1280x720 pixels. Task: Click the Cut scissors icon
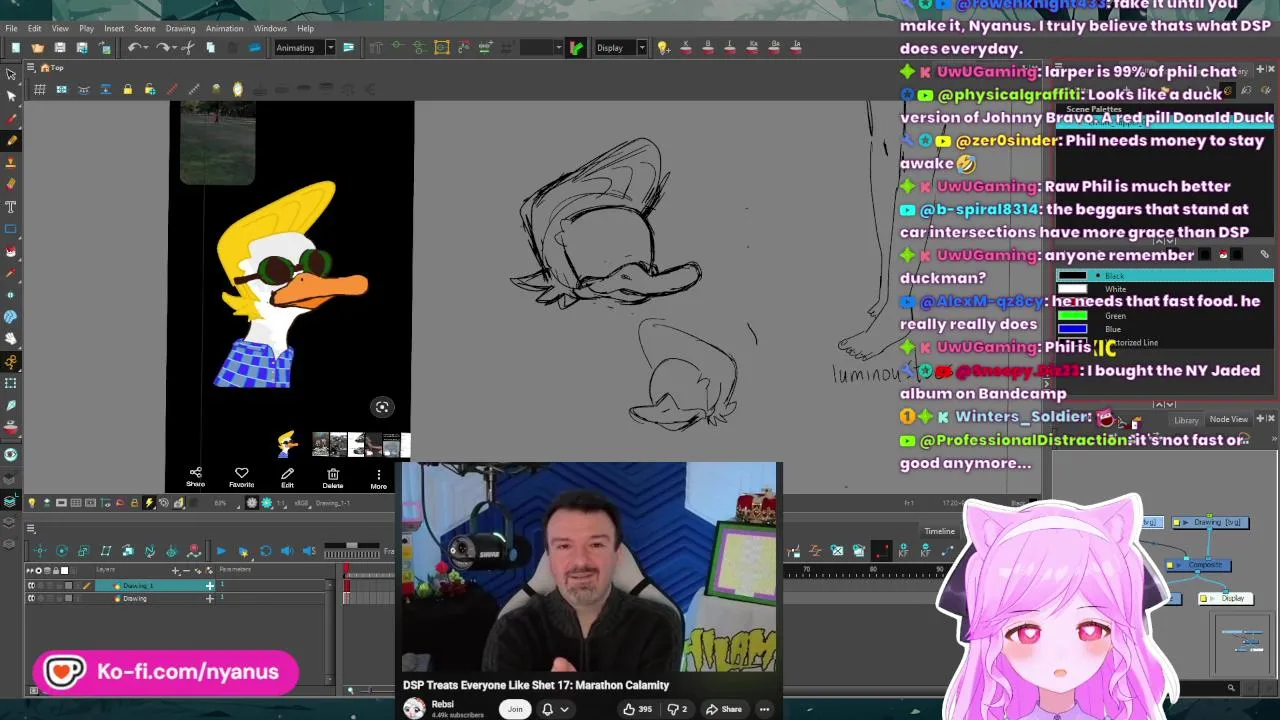pyautogui.click(x=188, y=47)
